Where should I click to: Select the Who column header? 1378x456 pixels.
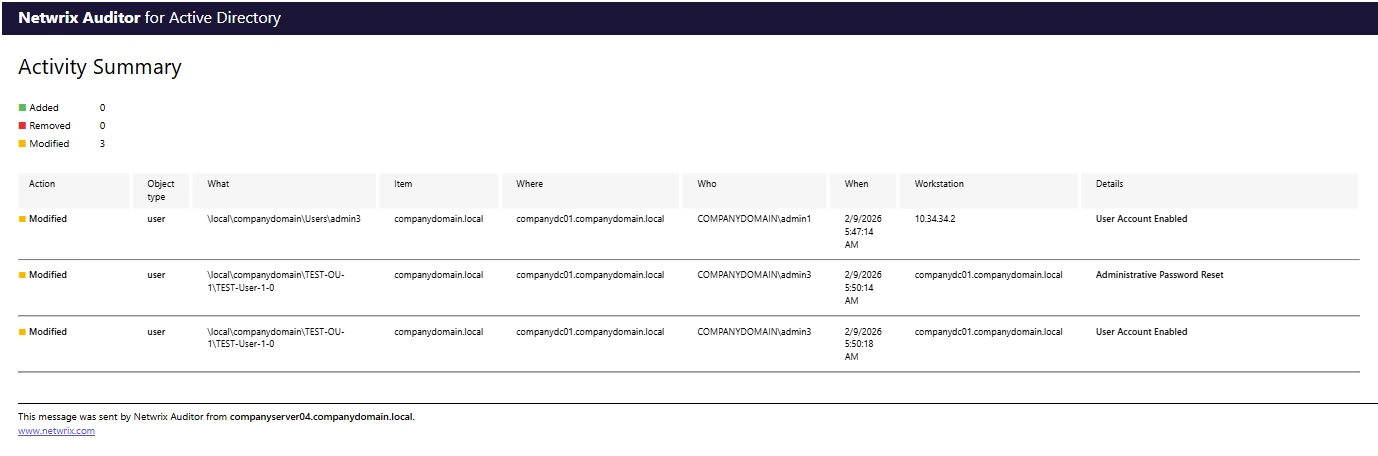707,184
